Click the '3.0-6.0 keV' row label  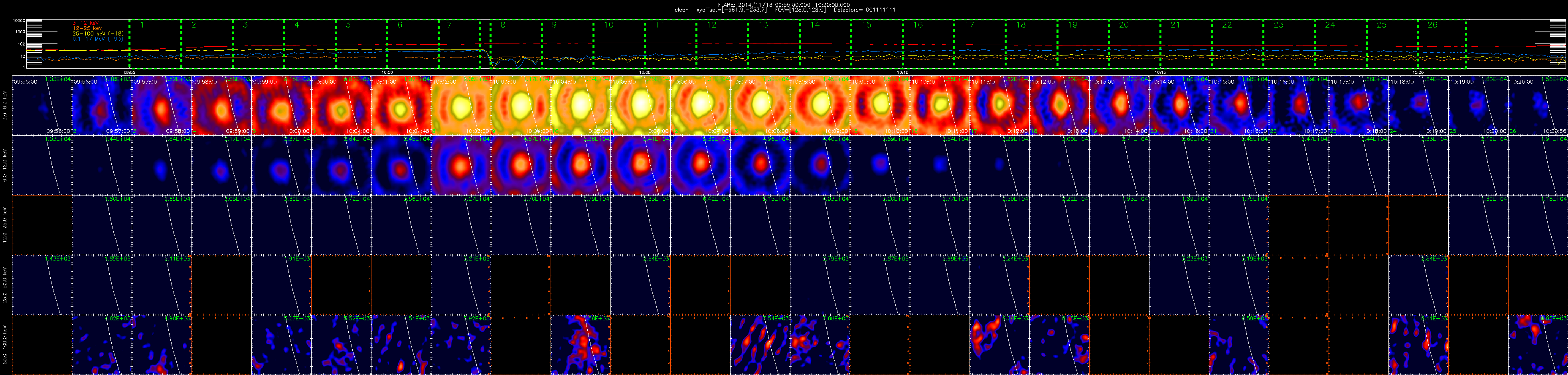pos(6,105)
